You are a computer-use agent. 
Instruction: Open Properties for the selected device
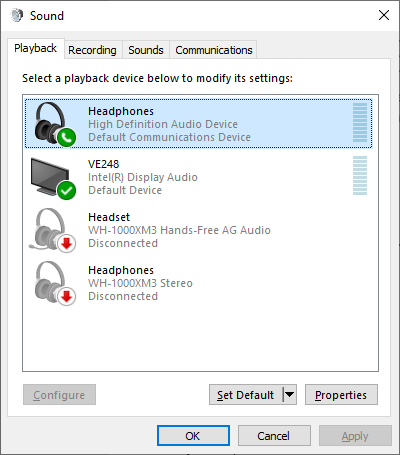341,395
